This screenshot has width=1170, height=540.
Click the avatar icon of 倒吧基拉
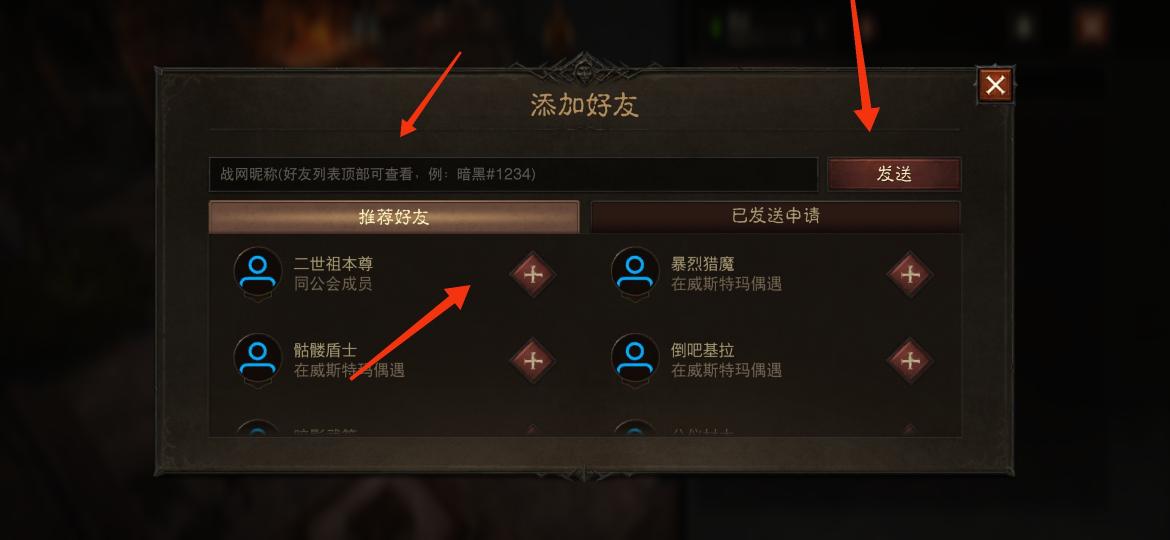click(635, 360)
